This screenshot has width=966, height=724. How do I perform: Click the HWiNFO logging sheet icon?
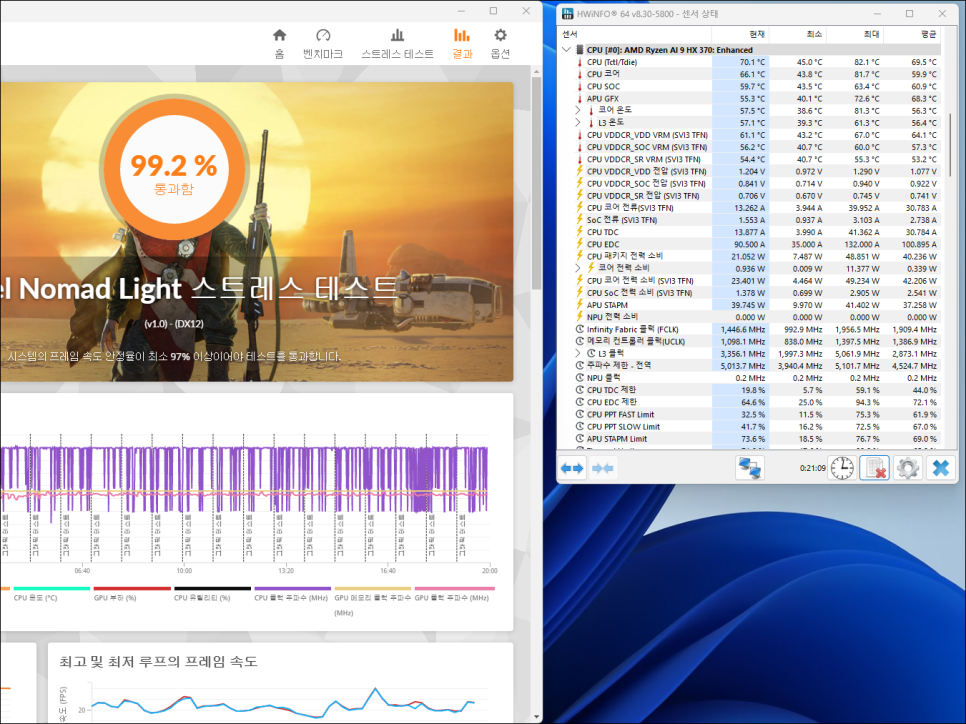[874, 468]
